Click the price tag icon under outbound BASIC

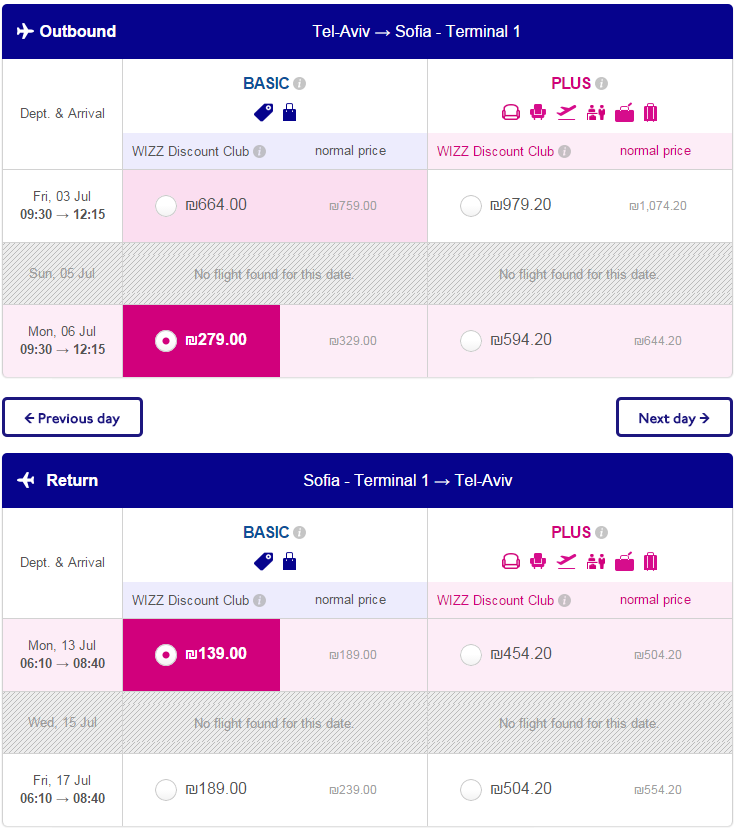[x=263, y=113]
